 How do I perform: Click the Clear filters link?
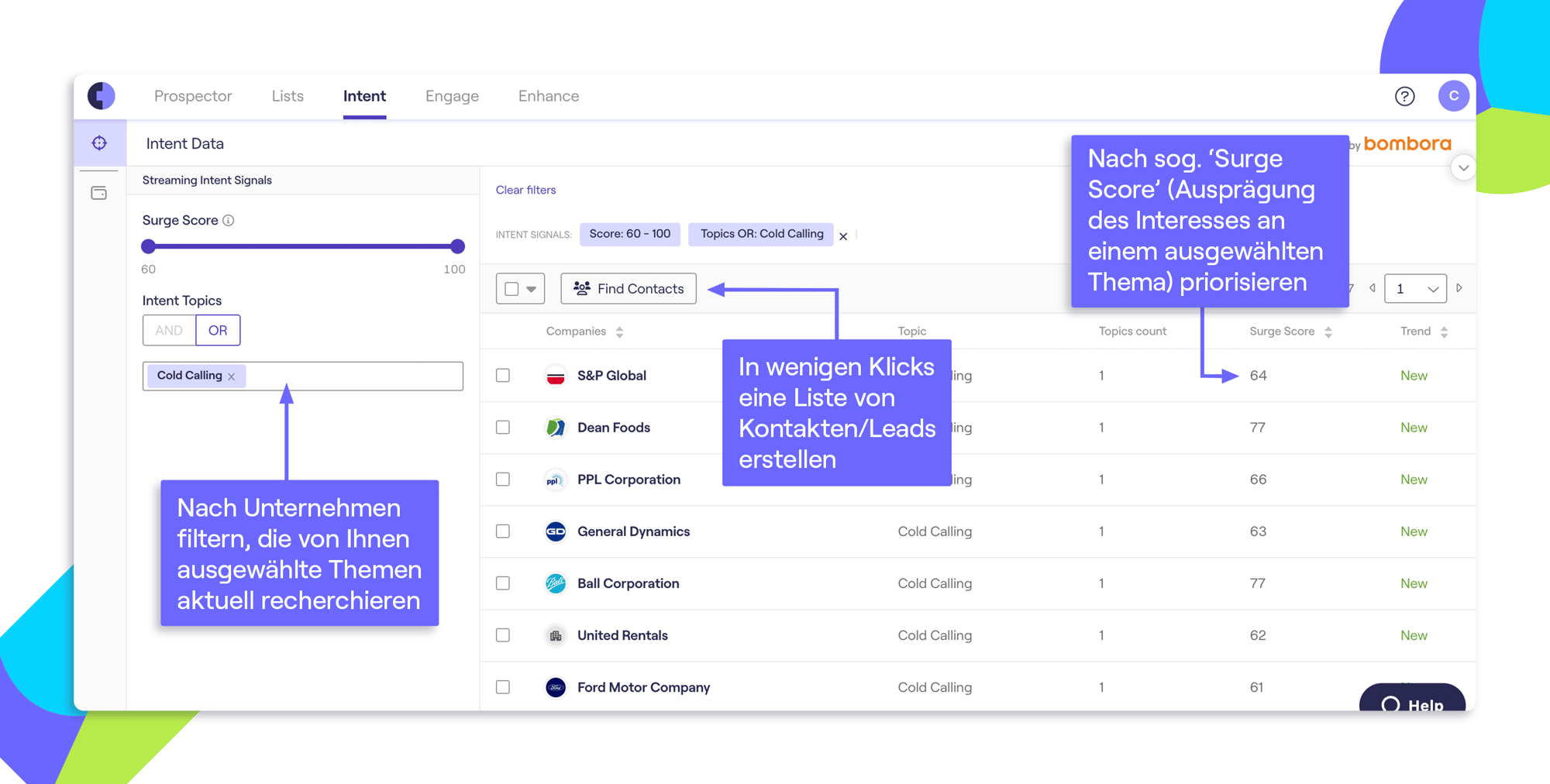click(525, 190)
